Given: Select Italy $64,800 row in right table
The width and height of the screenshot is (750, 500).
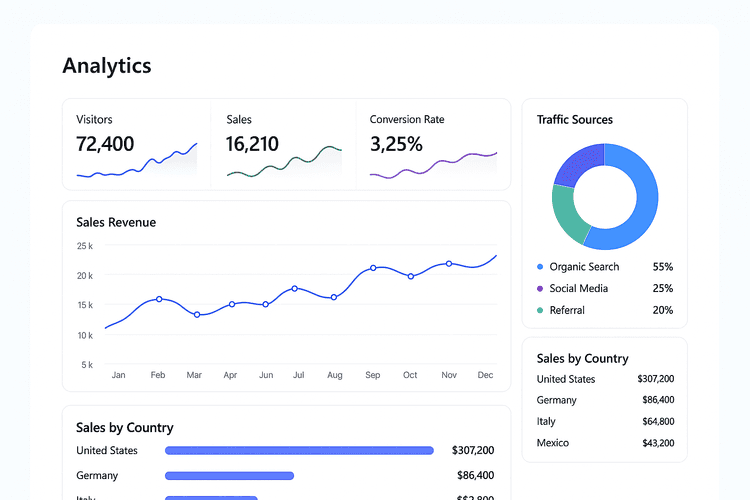Looking at the screenshot, I should [604, 422].
